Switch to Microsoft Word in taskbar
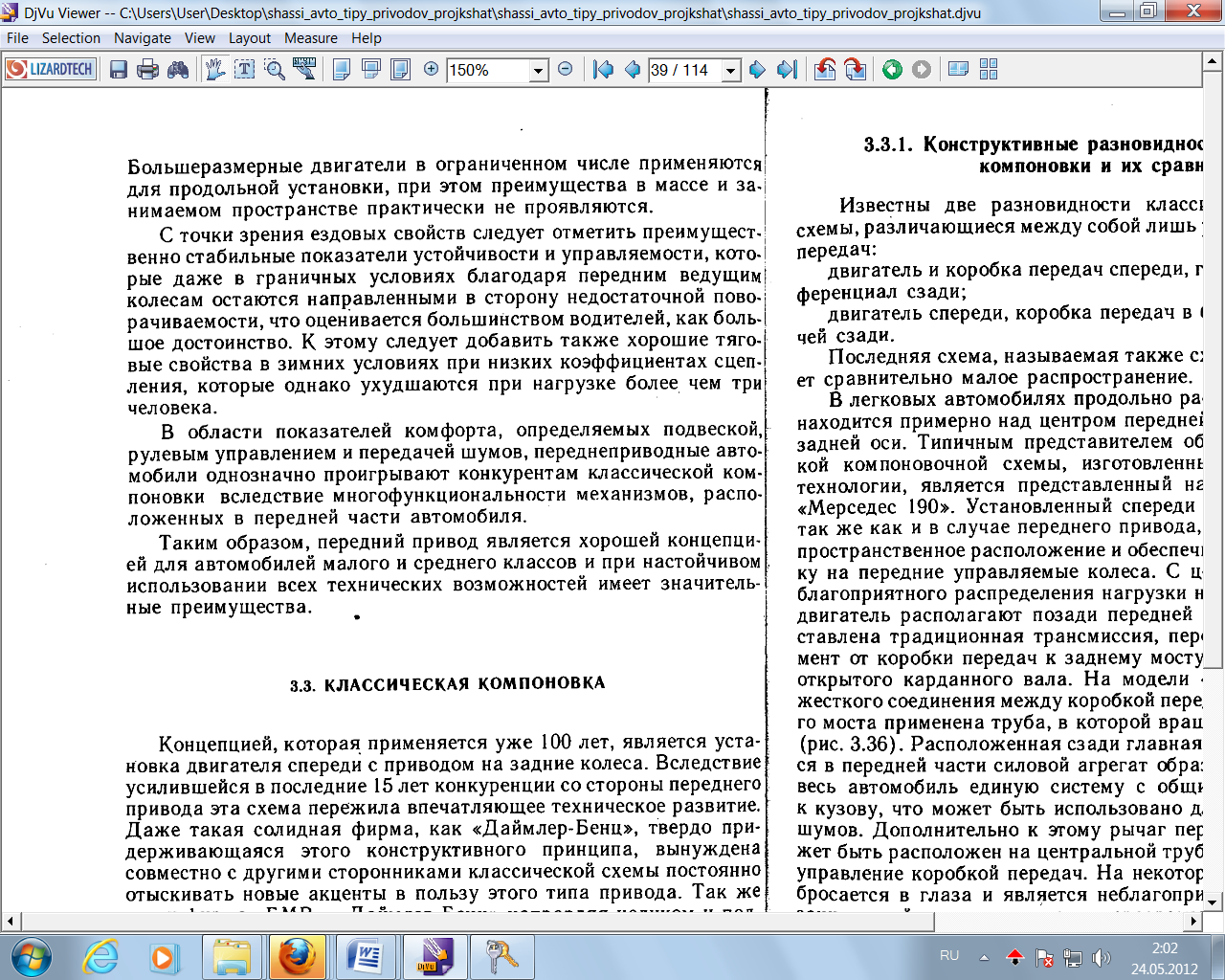The width and height of the screenshot is (1225, 980). (x=365, y=956)
